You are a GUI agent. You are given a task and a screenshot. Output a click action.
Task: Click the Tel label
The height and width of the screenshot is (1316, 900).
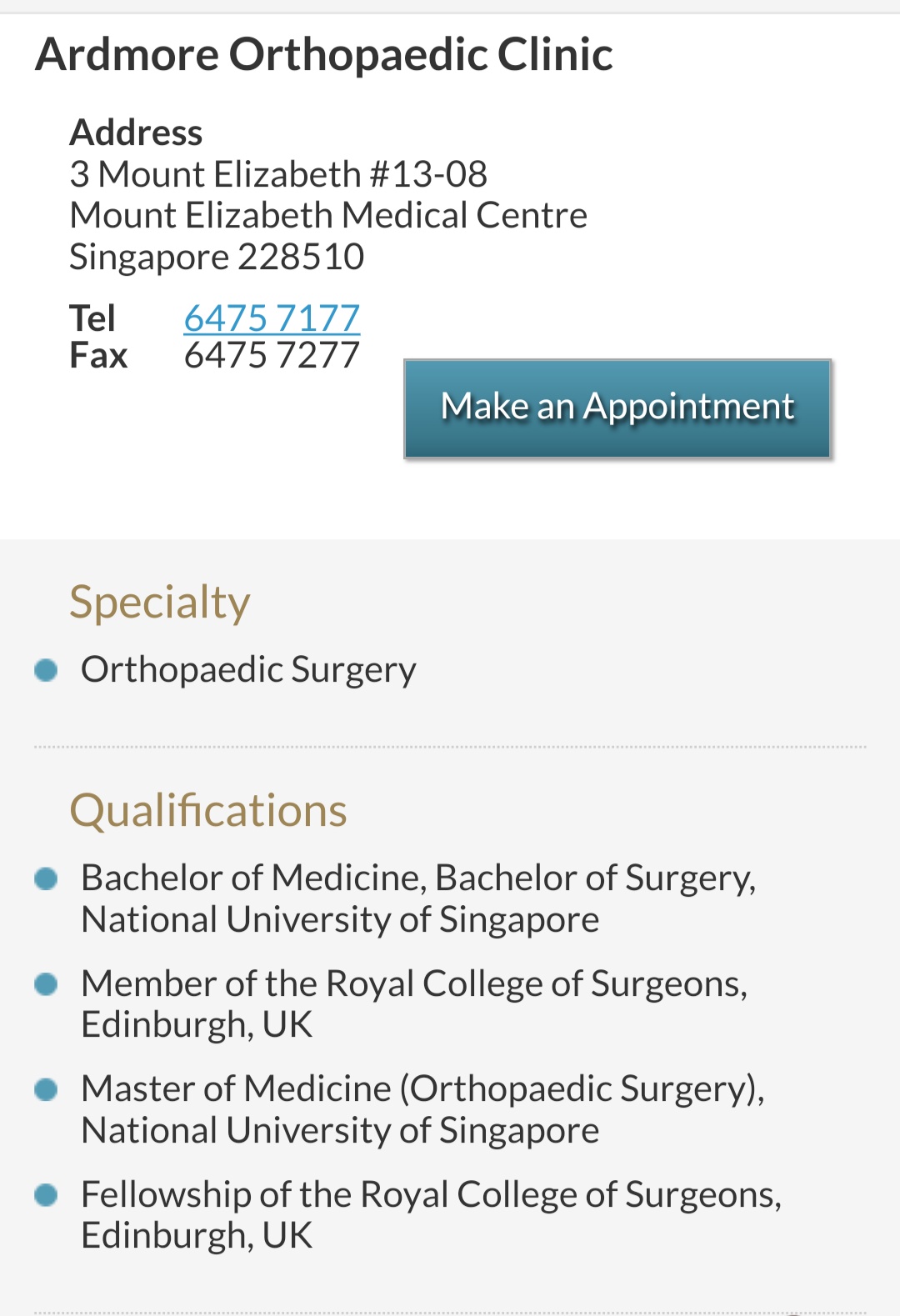[92, 318]
